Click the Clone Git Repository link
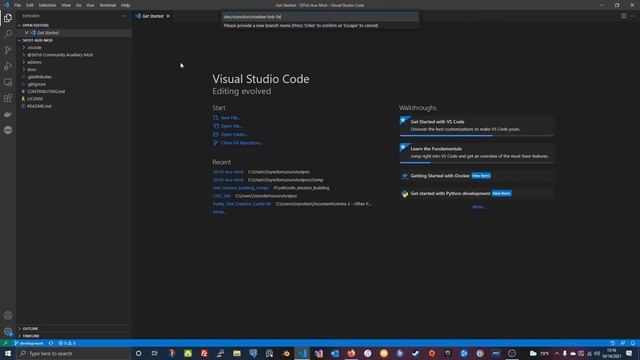 click(242, 143)
